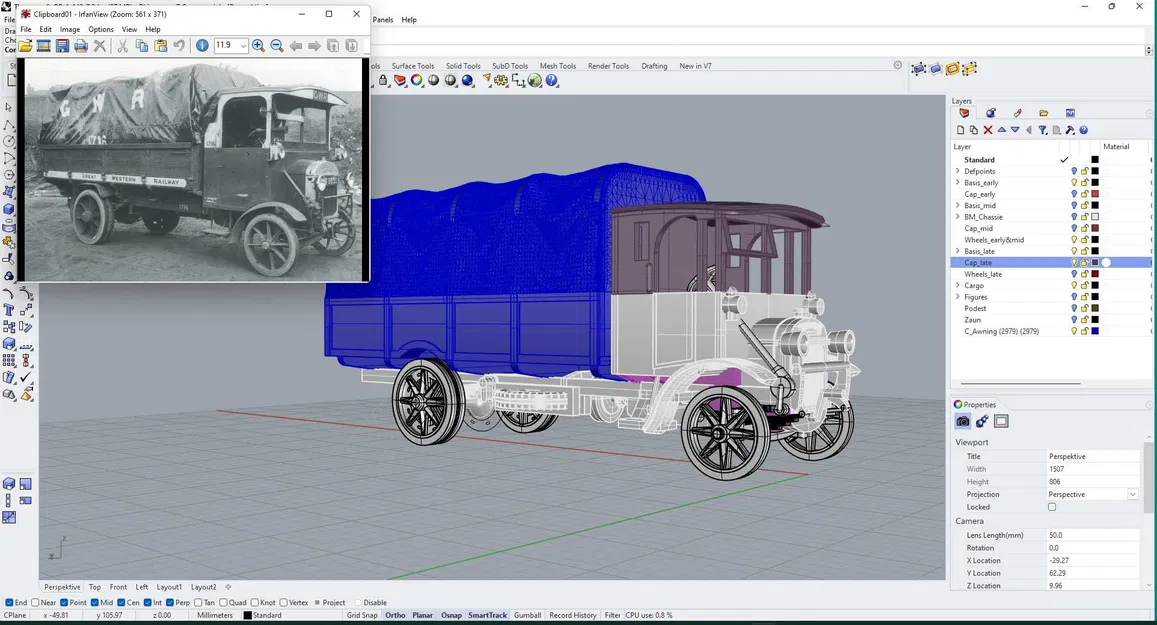Click the IrfanView save (floppy disk) icon

point(62,46)
